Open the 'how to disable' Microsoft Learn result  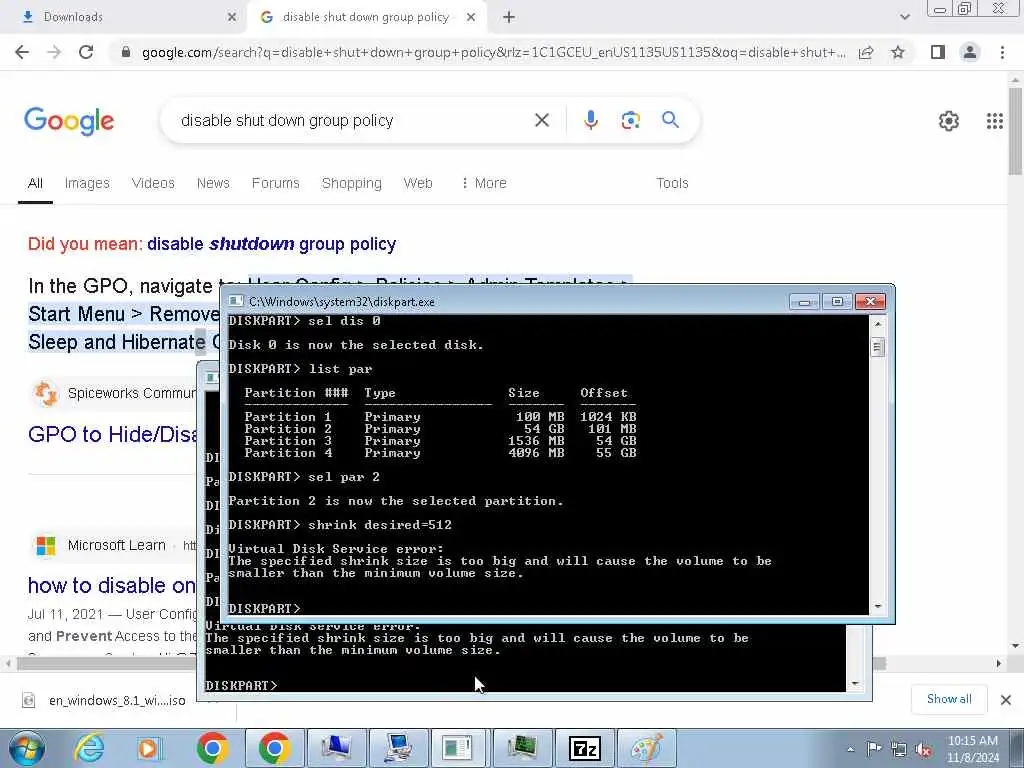pos(112,586)
